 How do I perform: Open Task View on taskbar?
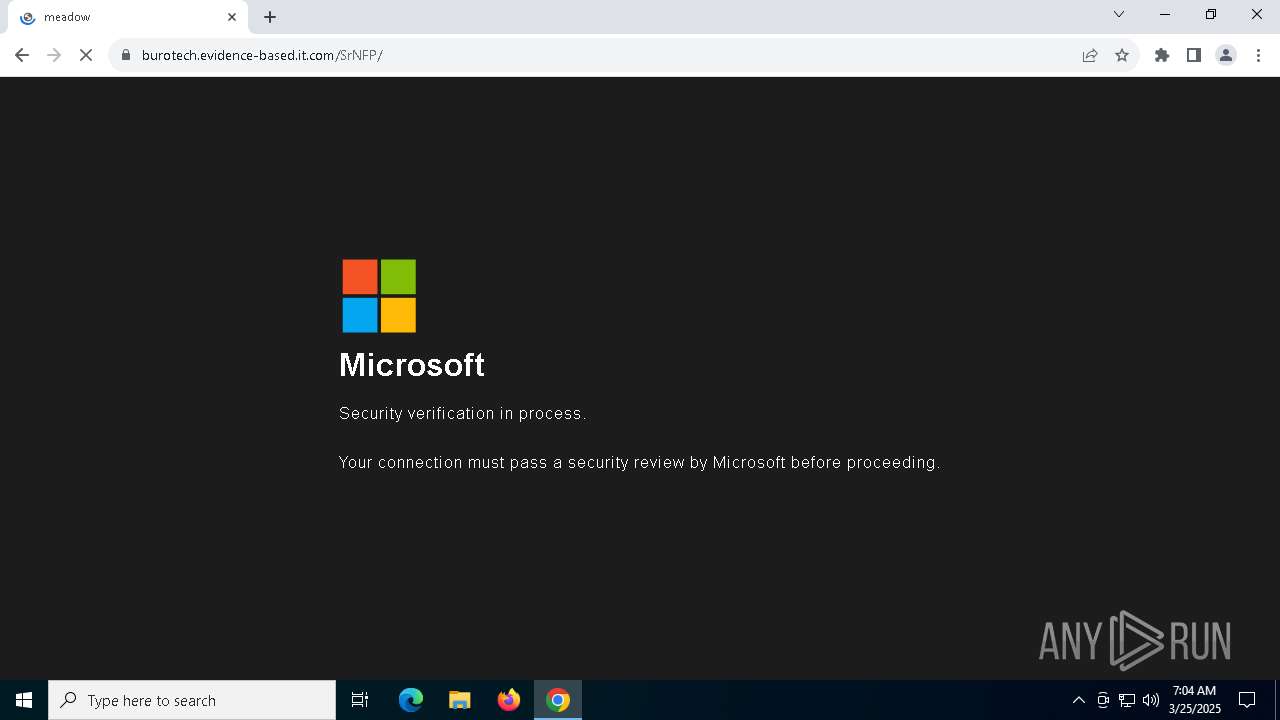point(360,700)
